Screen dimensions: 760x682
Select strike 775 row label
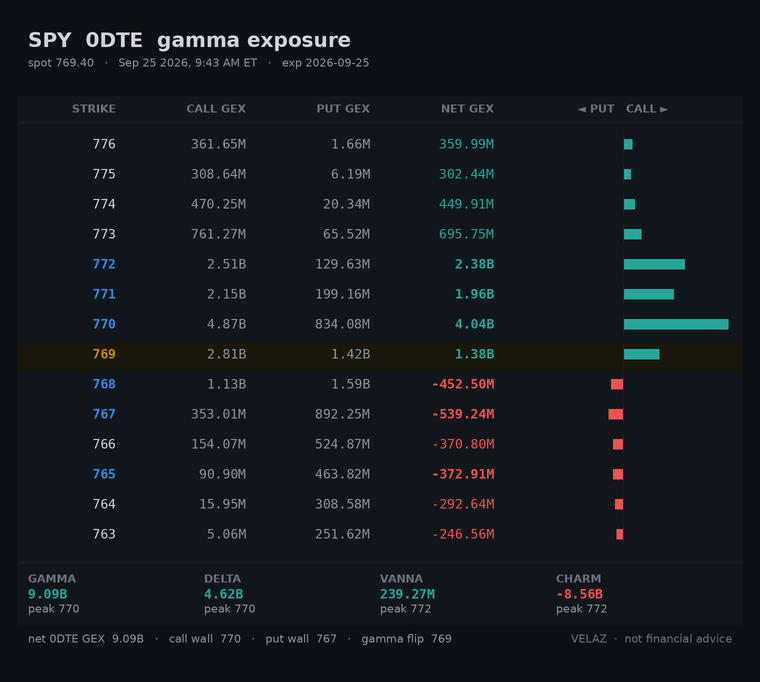(104, 174)
